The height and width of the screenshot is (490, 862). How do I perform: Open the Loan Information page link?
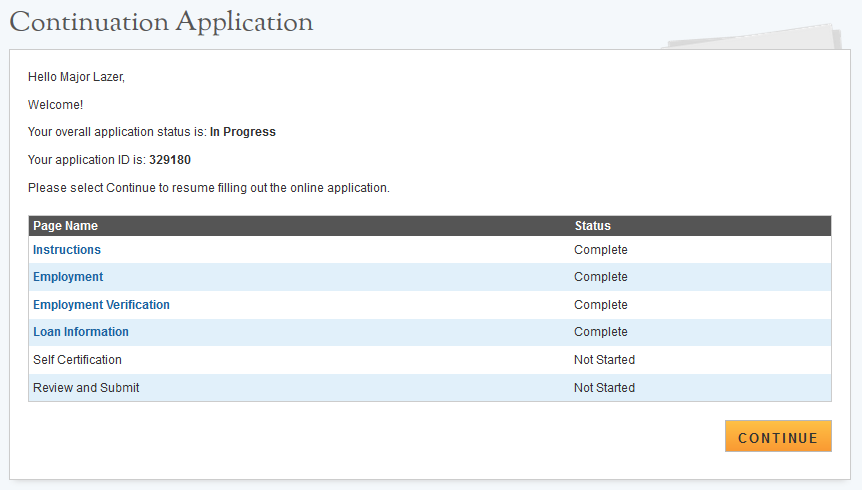tap(81, 332)
